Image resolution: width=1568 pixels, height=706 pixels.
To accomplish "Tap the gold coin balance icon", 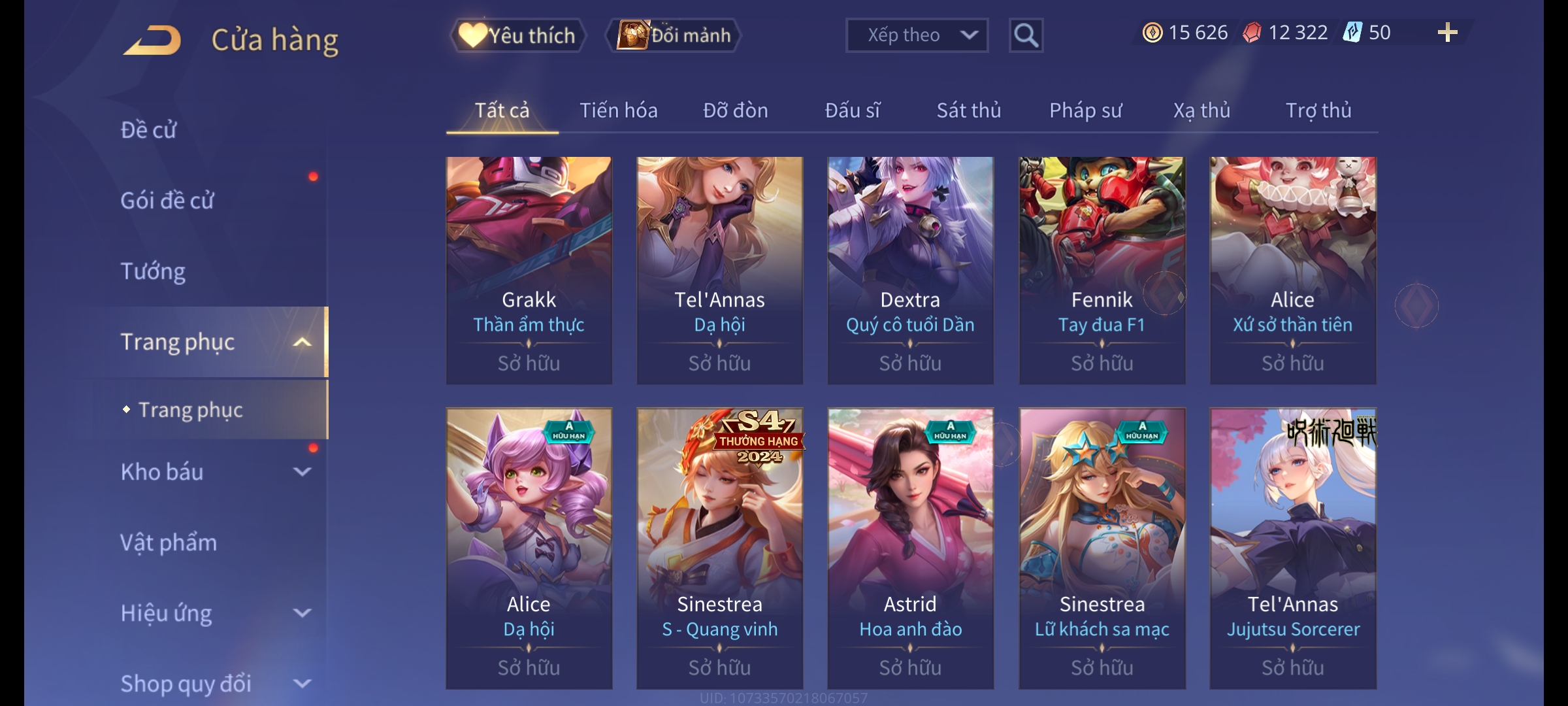I will [x=1152, y=33].
